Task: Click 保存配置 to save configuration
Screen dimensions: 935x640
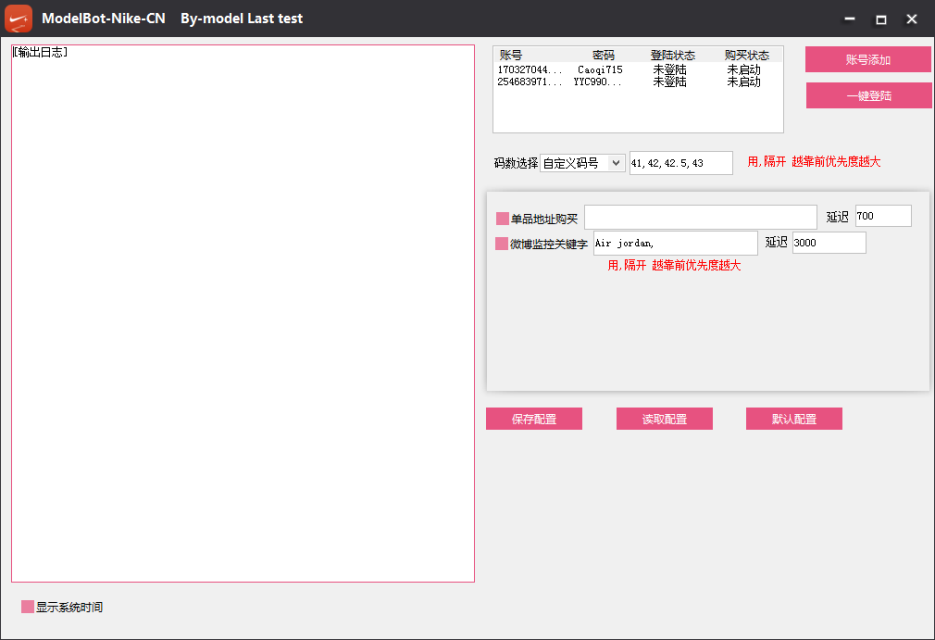Action: click(x=534, y=419)
